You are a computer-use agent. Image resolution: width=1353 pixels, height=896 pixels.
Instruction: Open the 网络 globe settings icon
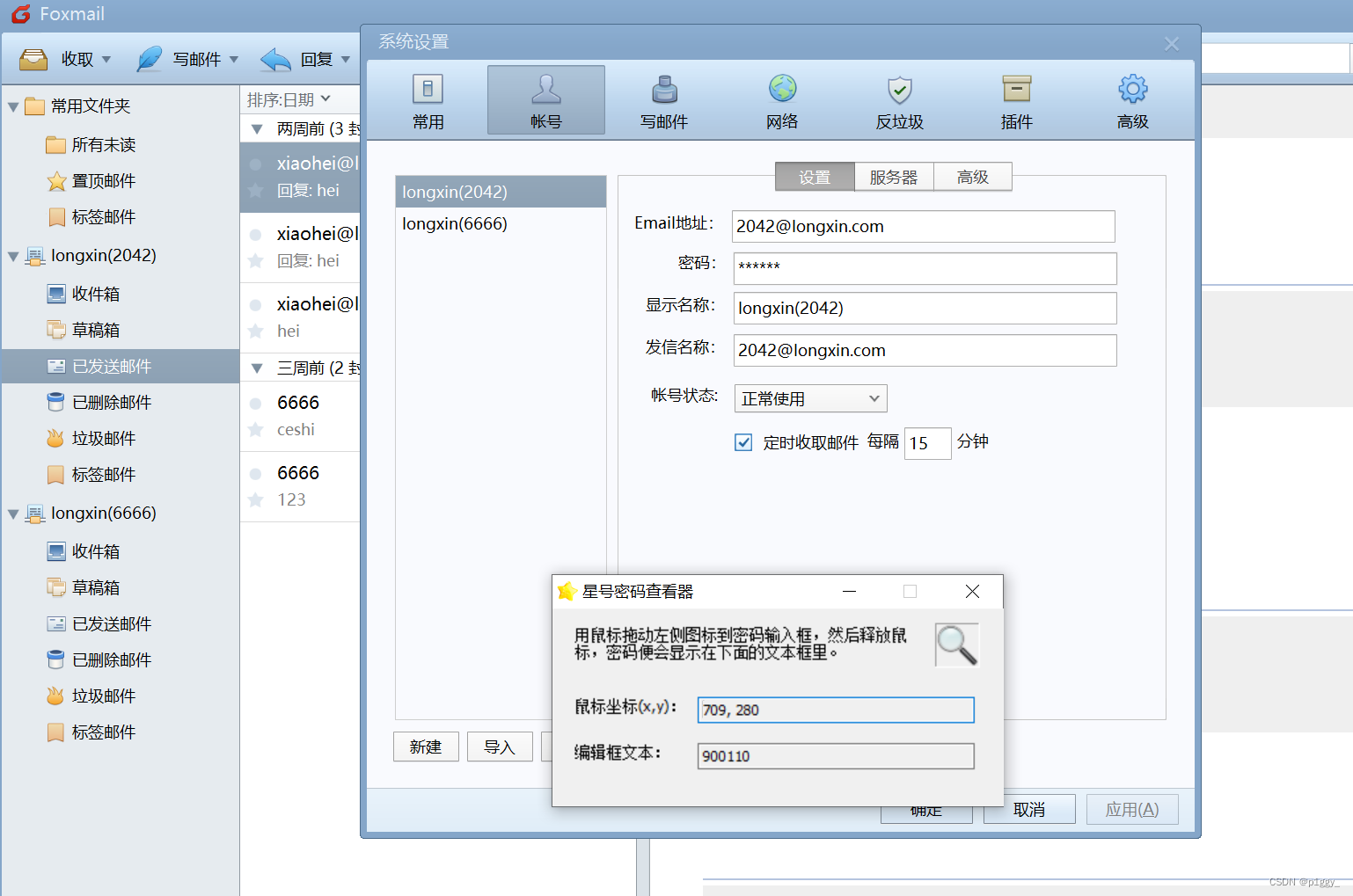tap(782, 89)
